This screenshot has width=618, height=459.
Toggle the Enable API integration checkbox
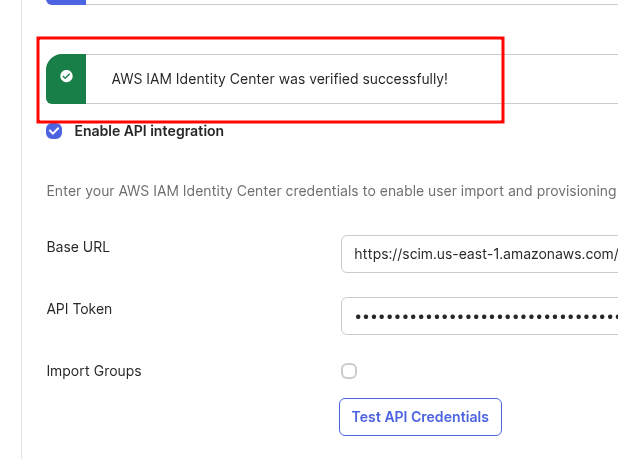click(x=54, y=131)
